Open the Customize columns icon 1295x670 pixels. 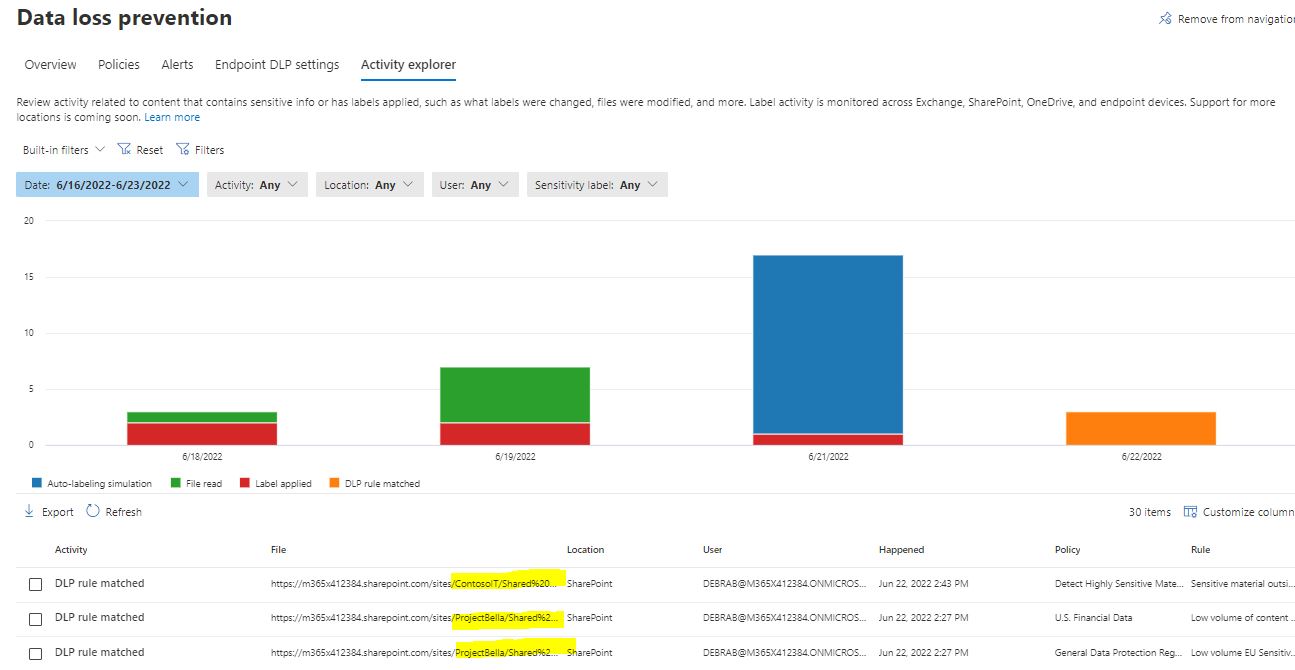1190,511
